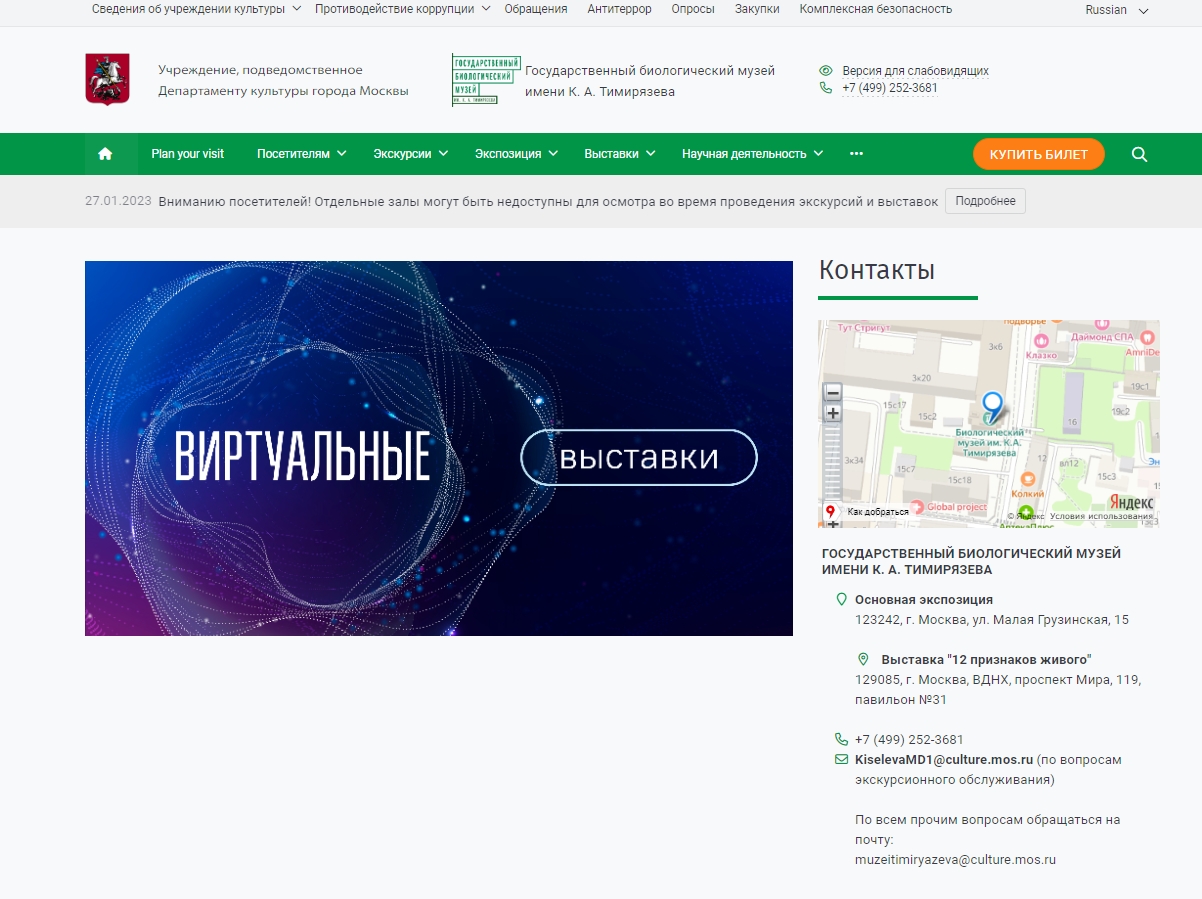The image size is (1202, 899).
Task: Click the blue museum pin on the map
Action: click(x=992, y=404)
